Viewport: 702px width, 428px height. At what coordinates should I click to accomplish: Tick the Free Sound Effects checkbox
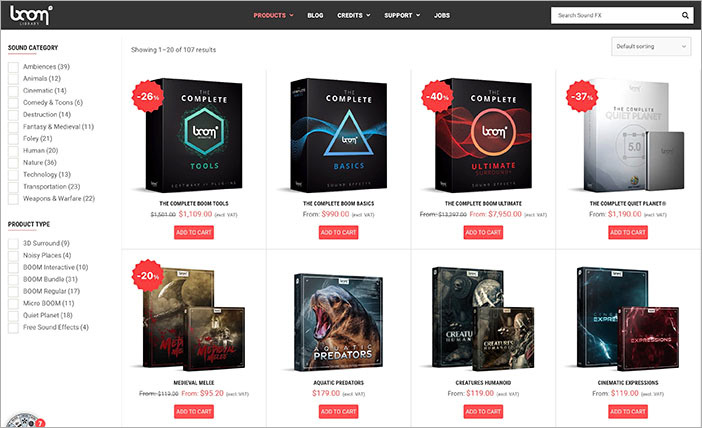pos(13,328)
